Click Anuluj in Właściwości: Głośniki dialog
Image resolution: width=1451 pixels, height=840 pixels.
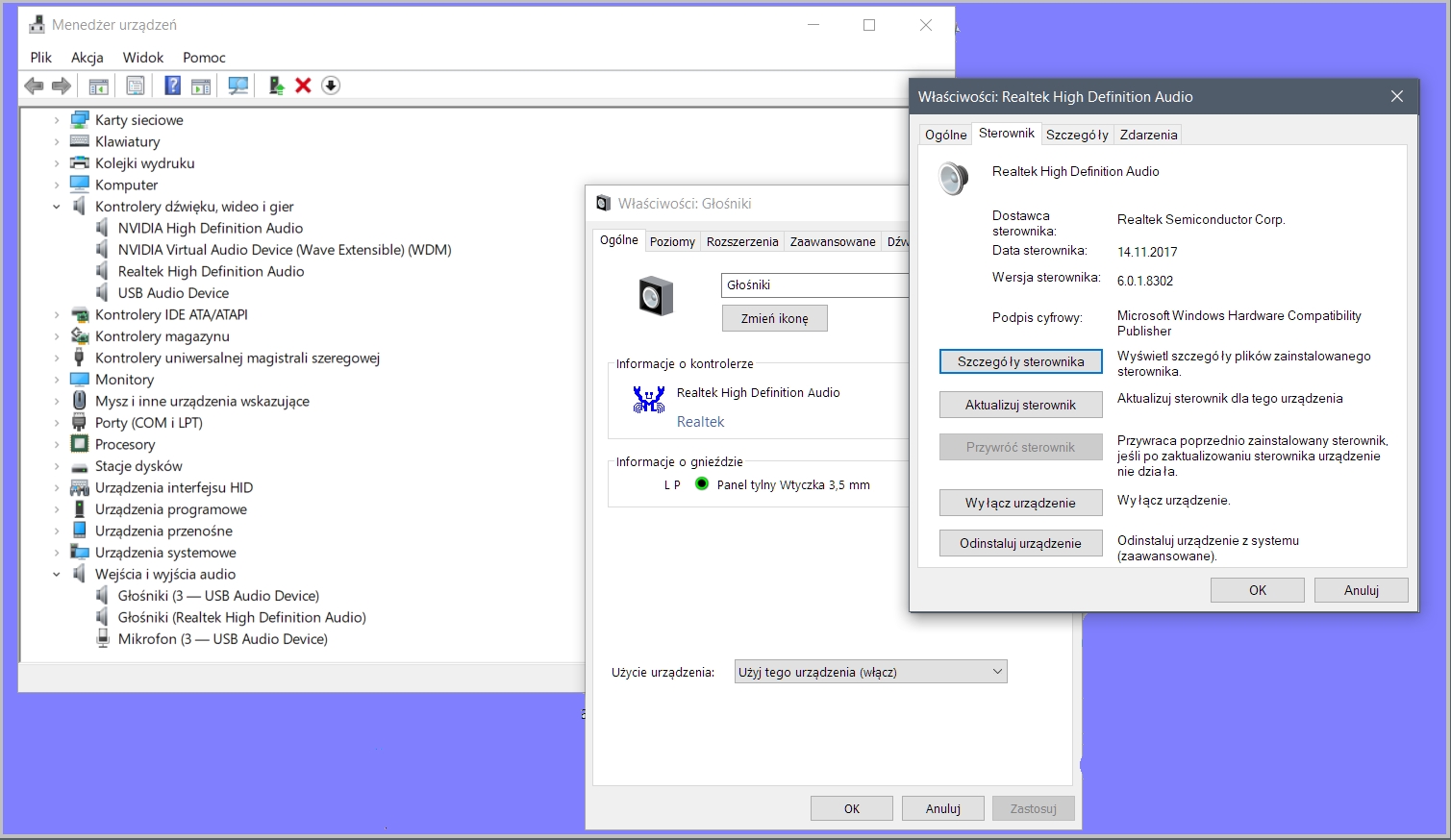tap(943, 808)
